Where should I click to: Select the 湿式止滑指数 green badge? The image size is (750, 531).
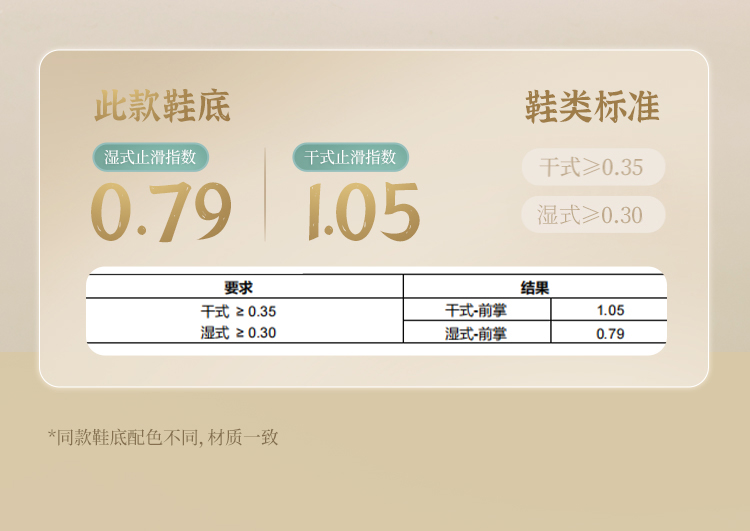coord(150,157)
